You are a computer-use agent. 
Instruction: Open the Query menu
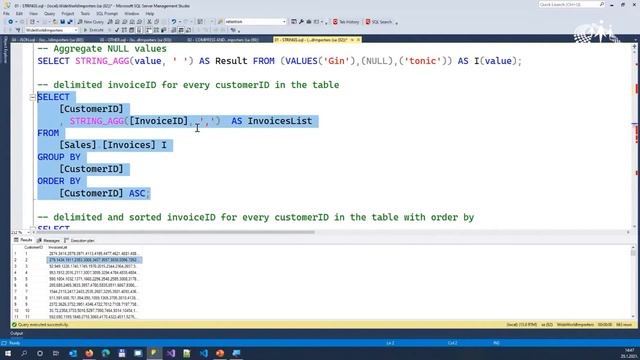coord(49,13)
